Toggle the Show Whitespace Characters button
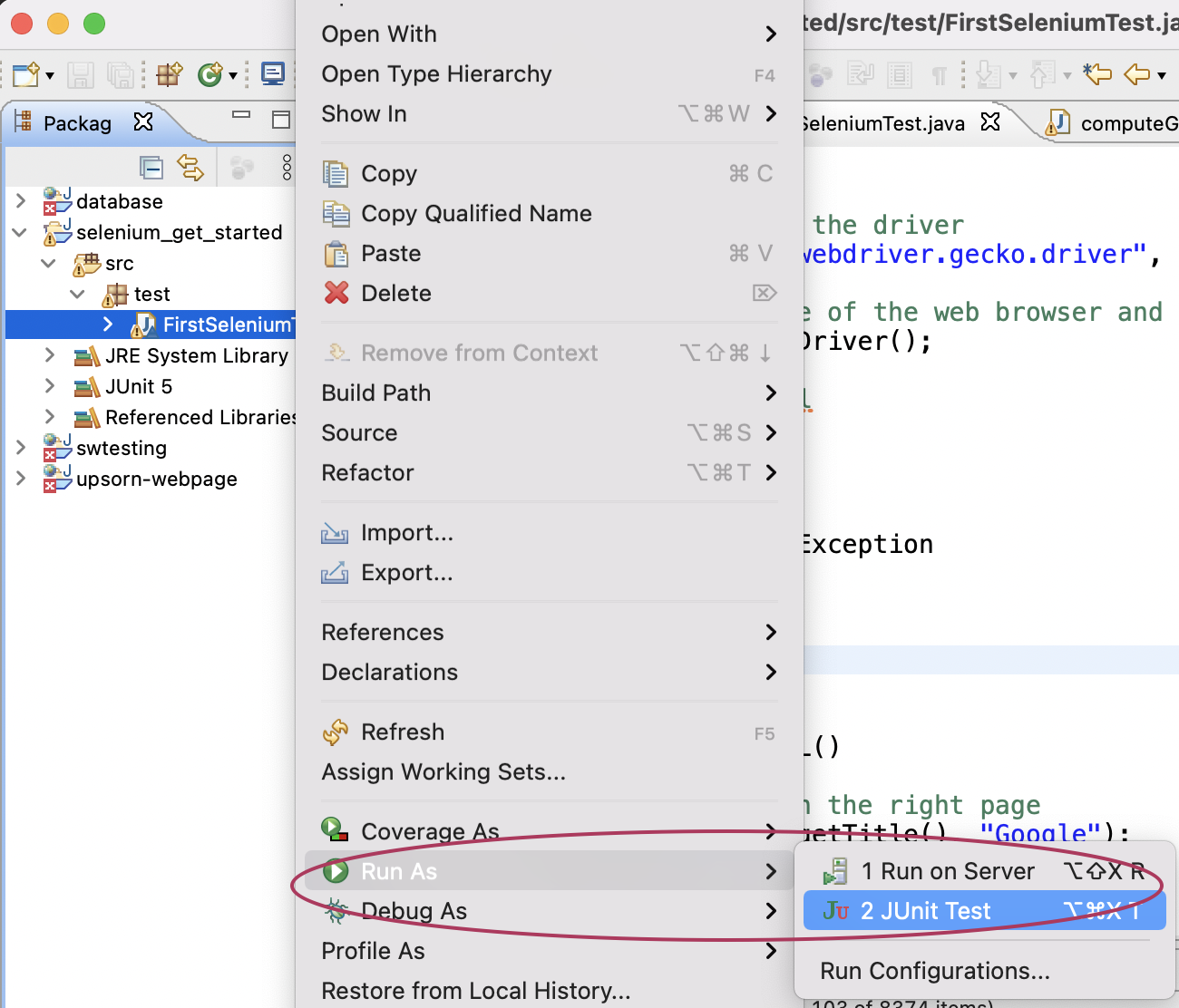The image size is (1179, 1008). [940, 75]
